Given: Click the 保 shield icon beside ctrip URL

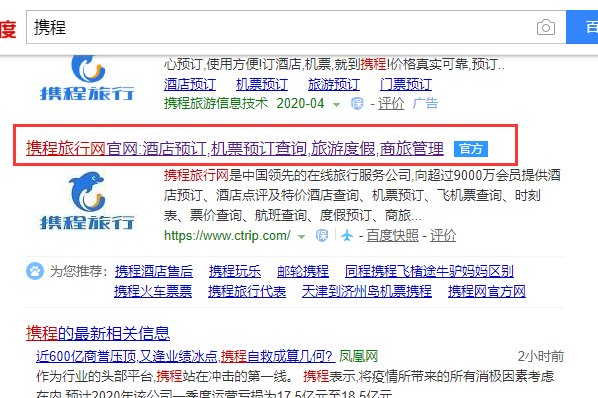Looking at the screenshot, I should coord(322,236).
